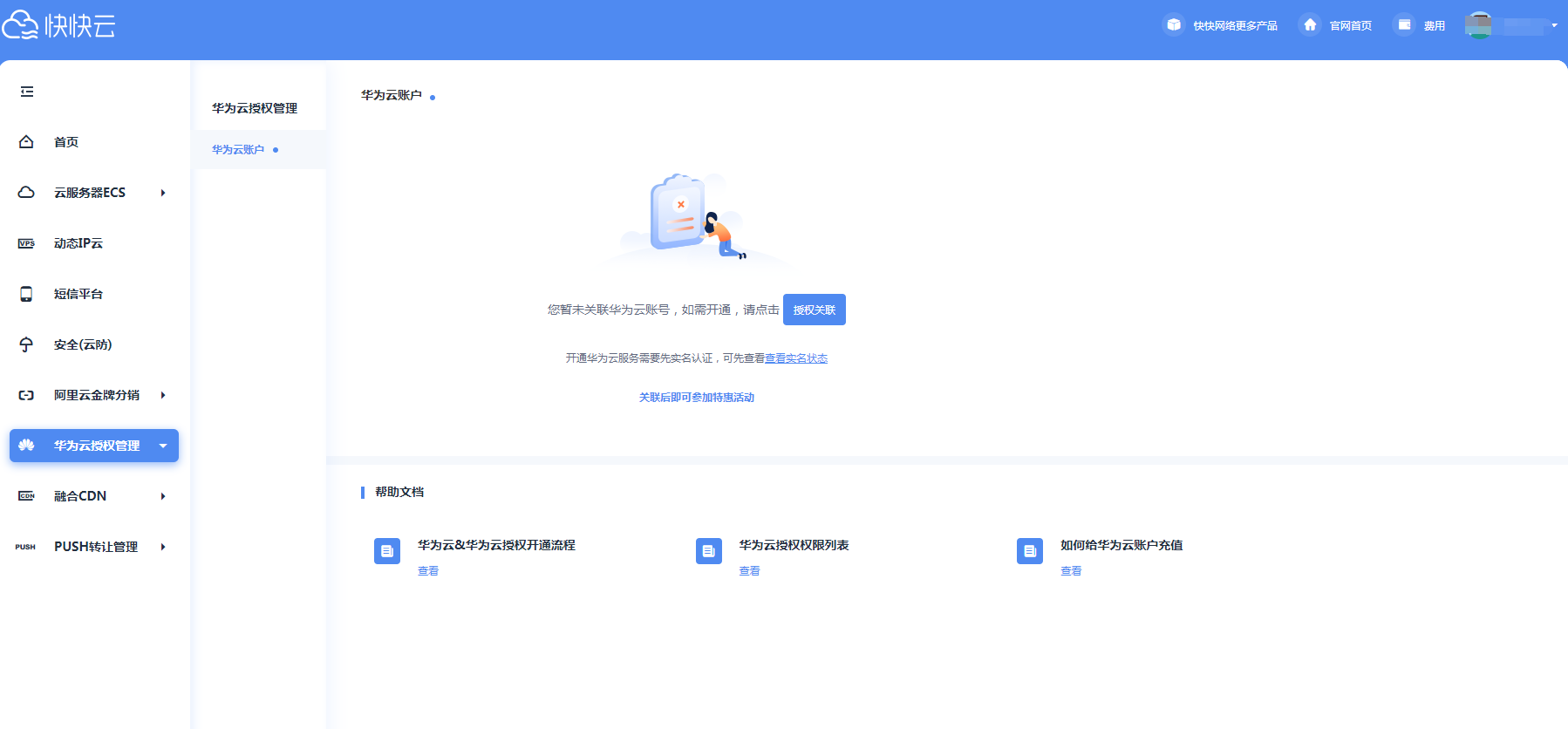Click the user avatar picture
The height and width of the screenshot is (729, 1568).
(1478, 25)
